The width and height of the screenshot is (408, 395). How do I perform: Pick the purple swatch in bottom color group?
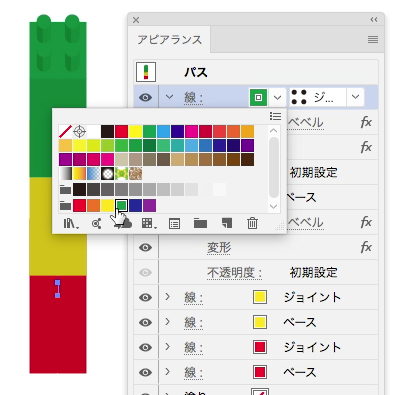click(149, 205)
